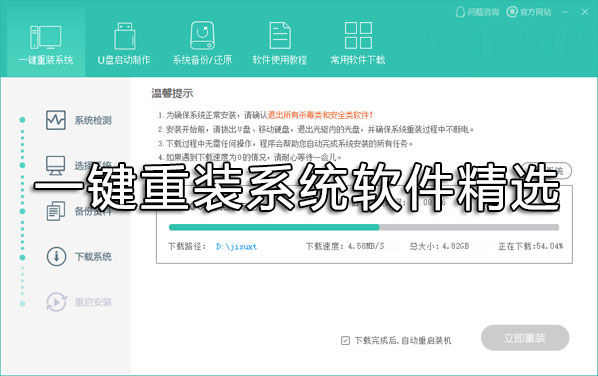
Task: Click the 系统检测 waveform icon
Action: (56, 120)
